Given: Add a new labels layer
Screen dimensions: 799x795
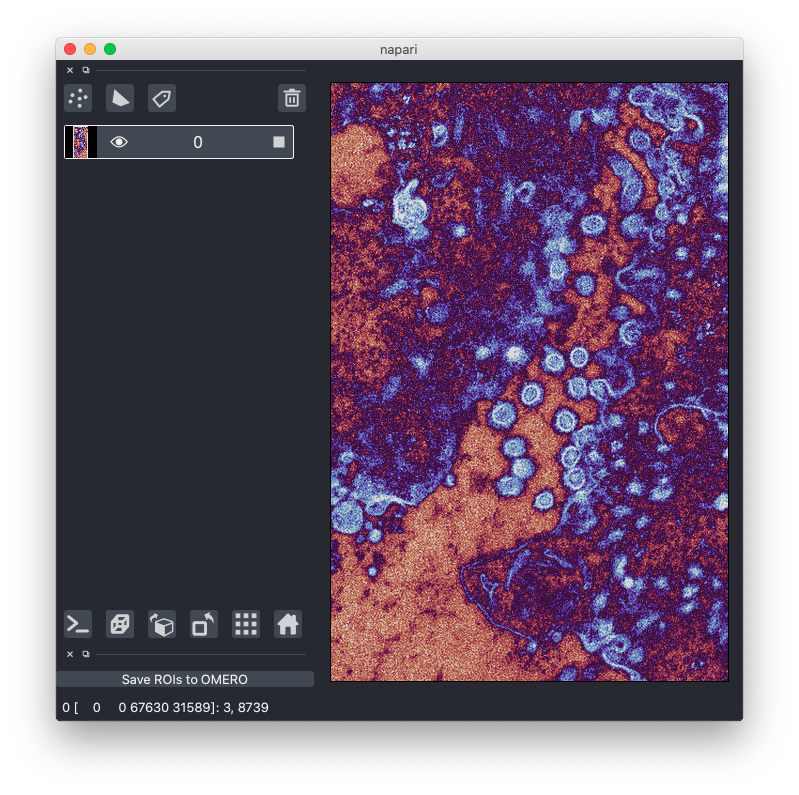Looking at the screenshot, I should (x=162, y=98).
